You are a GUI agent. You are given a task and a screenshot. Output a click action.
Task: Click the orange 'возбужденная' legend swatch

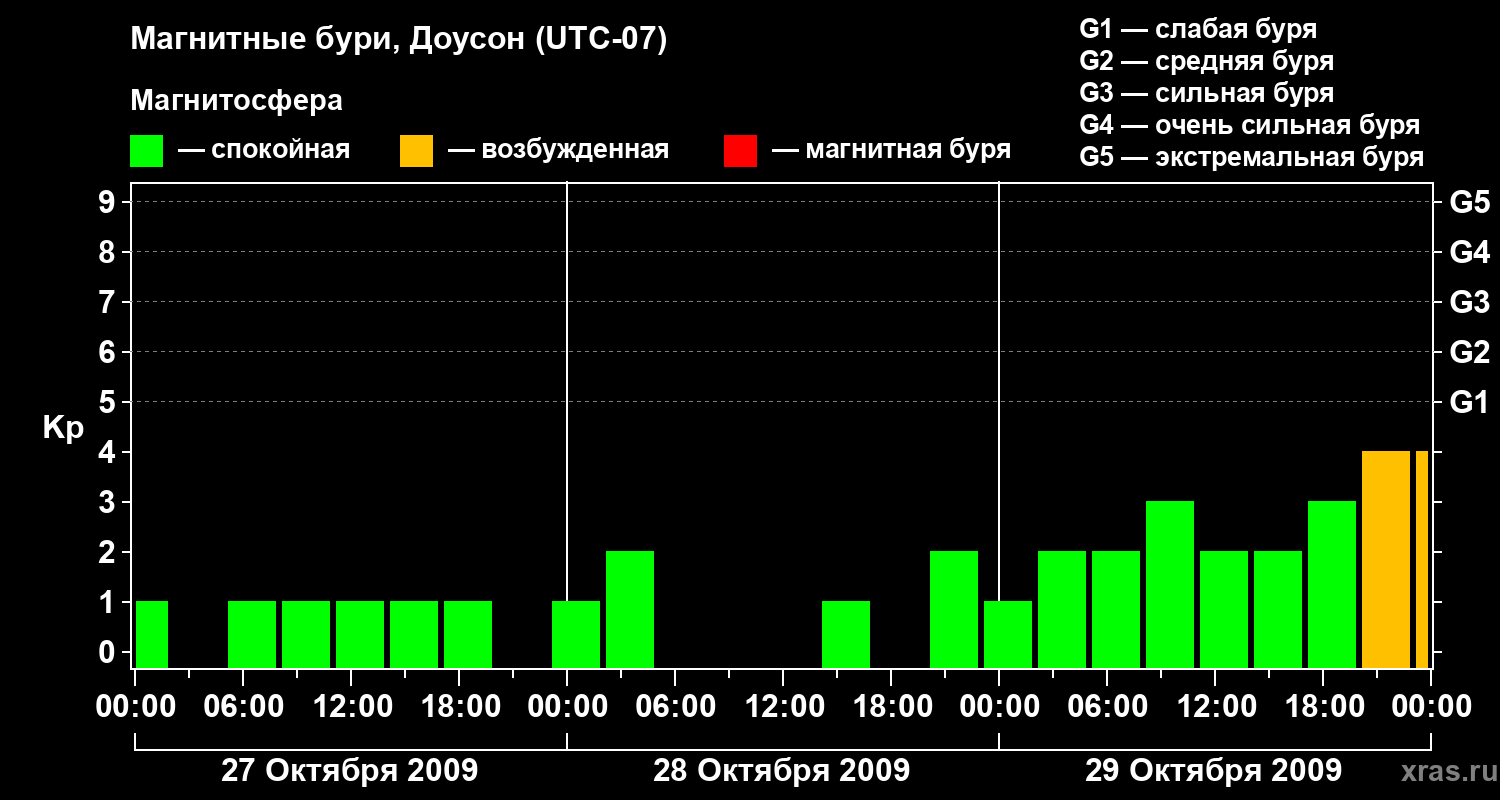(416, 151)
